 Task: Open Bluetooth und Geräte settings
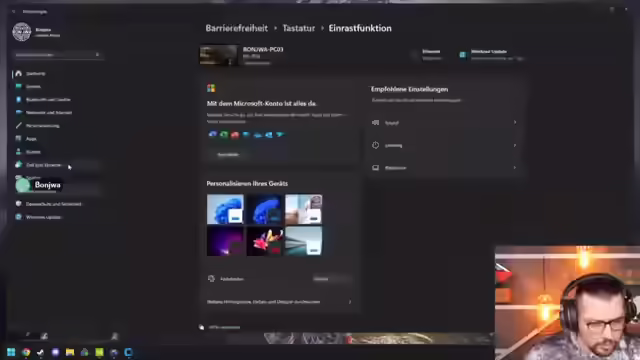pos(43,100)
